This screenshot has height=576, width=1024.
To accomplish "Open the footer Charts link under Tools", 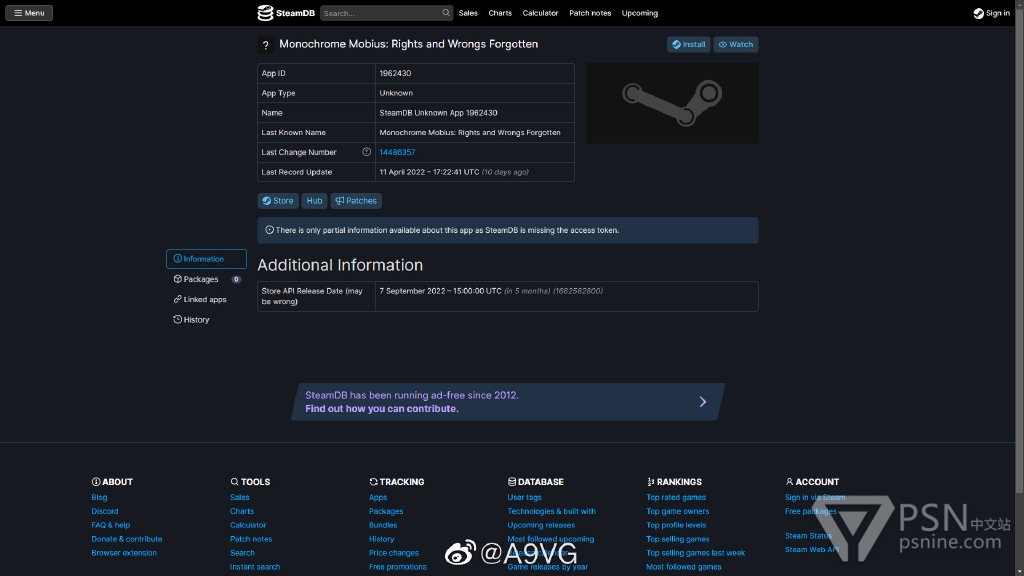I will [x=242, y=511].
